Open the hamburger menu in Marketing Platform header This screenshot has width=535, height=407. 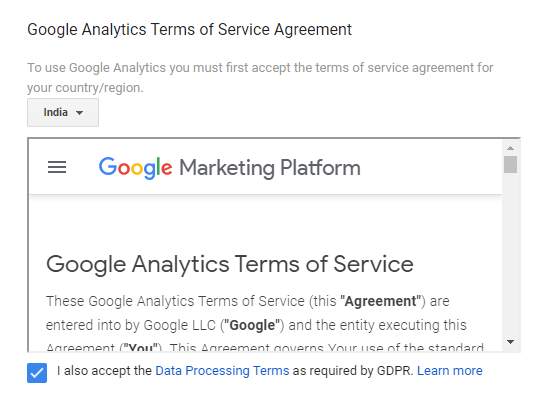pyautogui.click(x=57, y=167)
